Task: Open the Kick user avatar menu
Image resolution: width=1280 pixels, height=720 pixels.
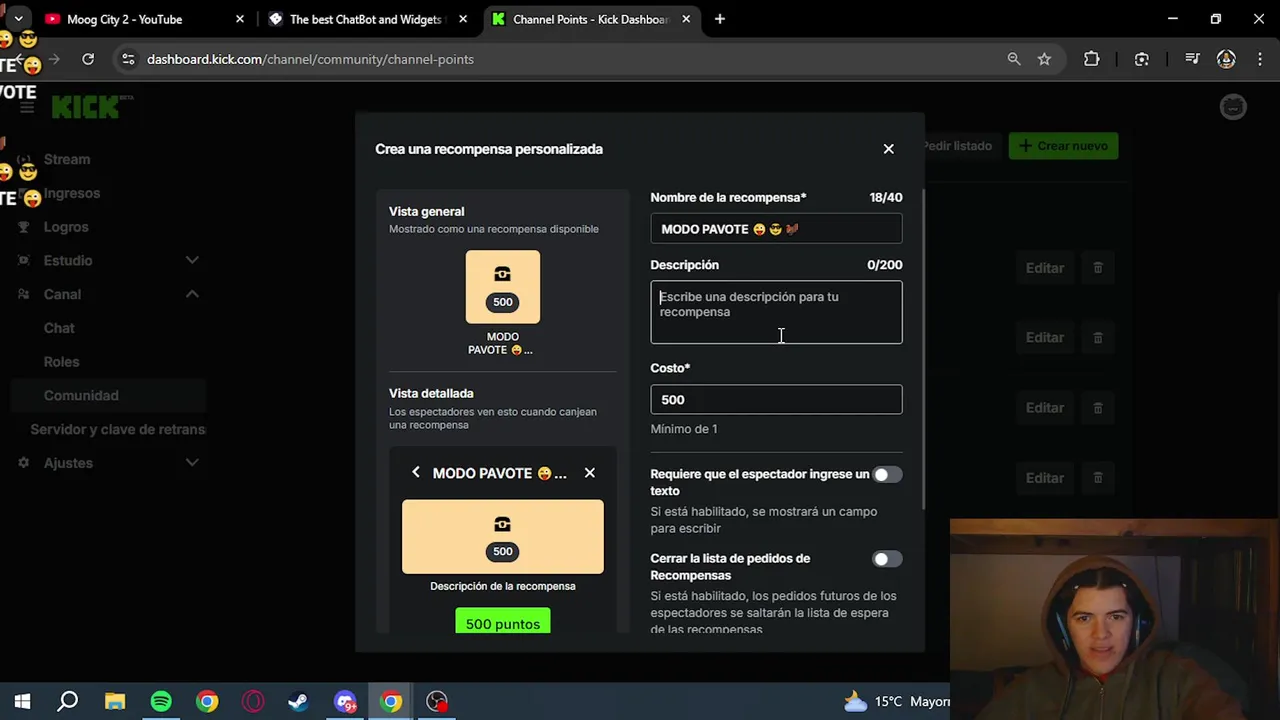Action: tap(1233, 107)
